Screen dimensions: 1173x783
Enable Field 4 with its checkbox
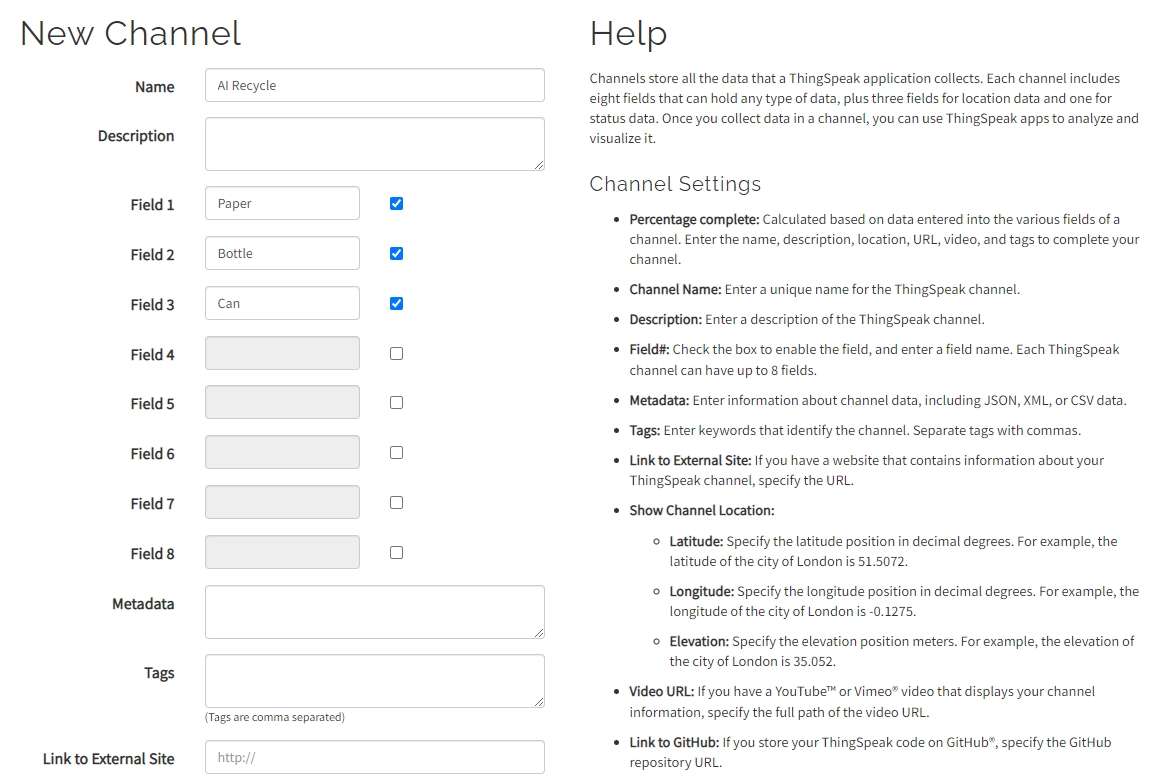396,353
